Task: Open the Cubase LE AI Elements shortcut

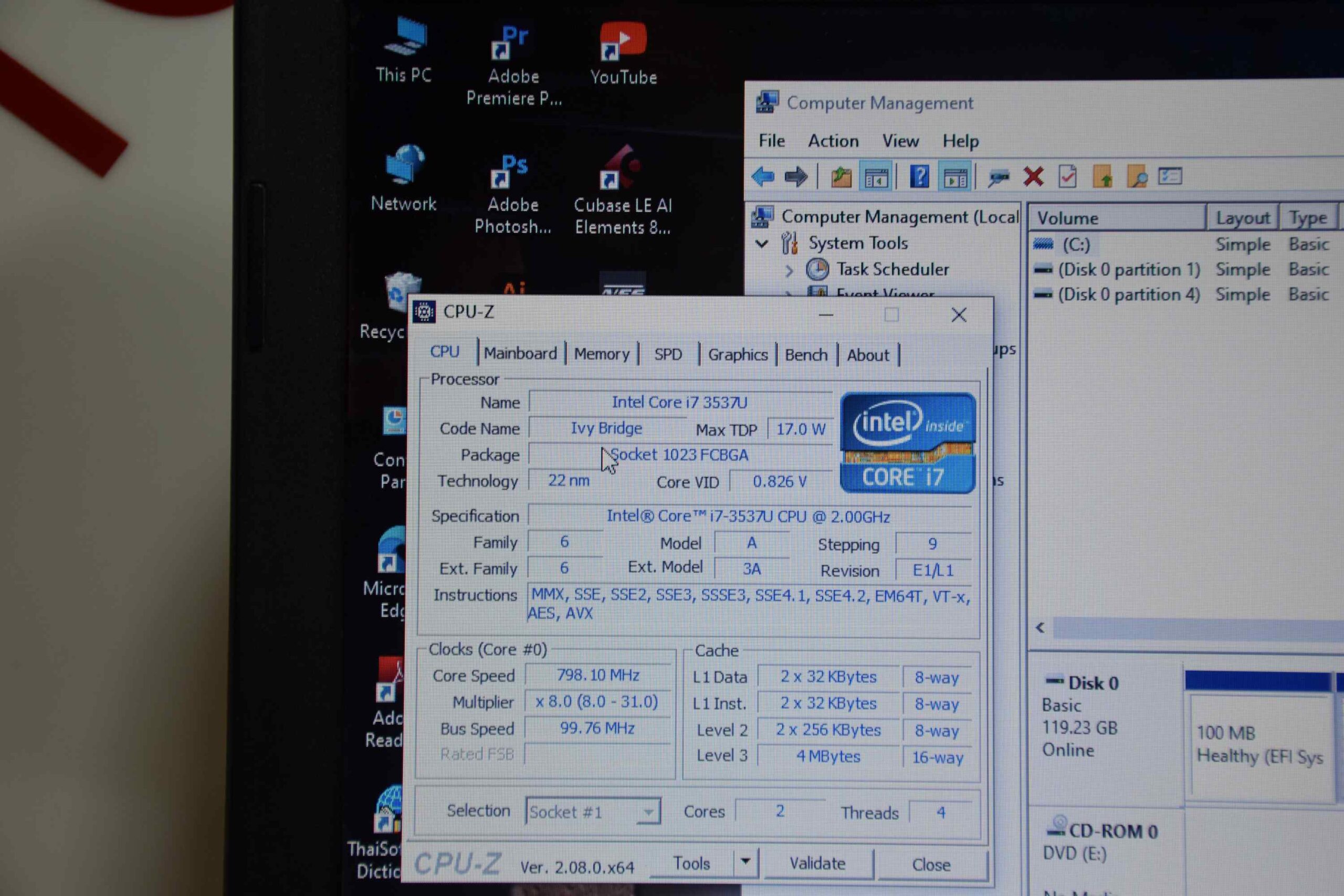Action: tap(623, 191)
